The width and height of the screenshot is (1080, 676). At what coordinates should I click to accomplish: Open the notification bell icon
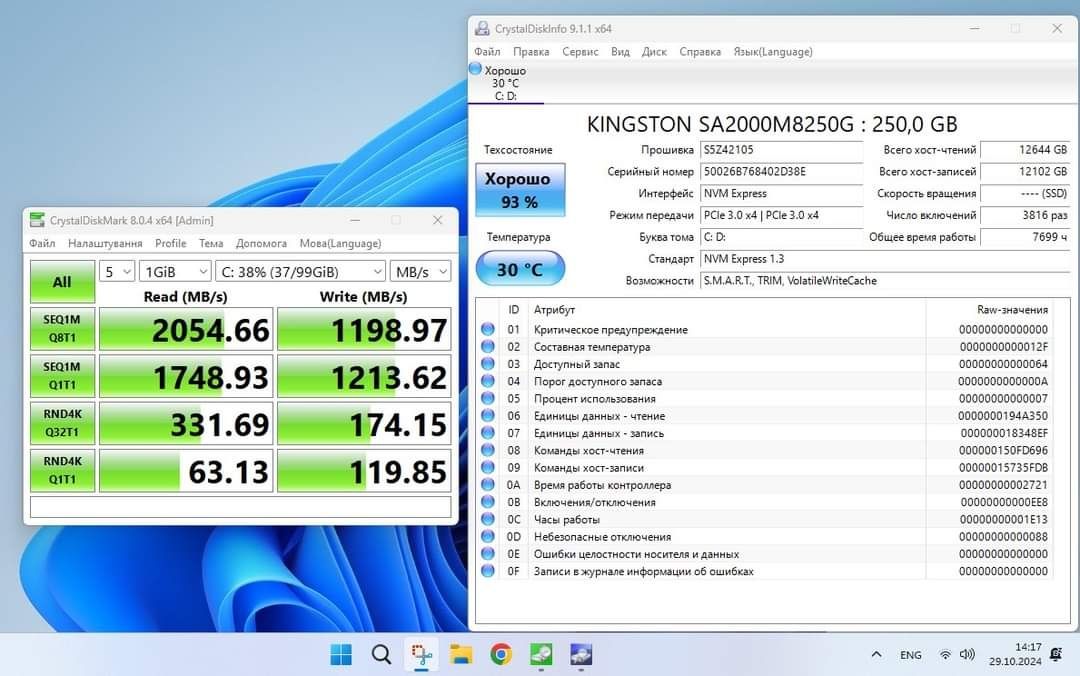pyautogui.click(x=1055, y=654)
